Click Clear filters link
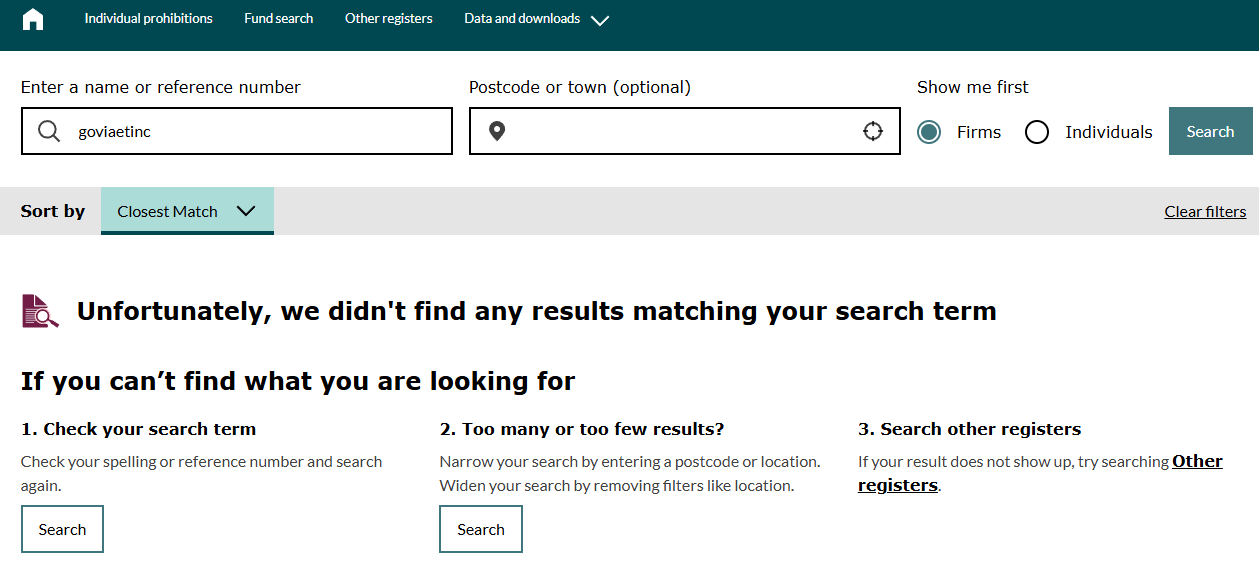 coord(1205,212)
